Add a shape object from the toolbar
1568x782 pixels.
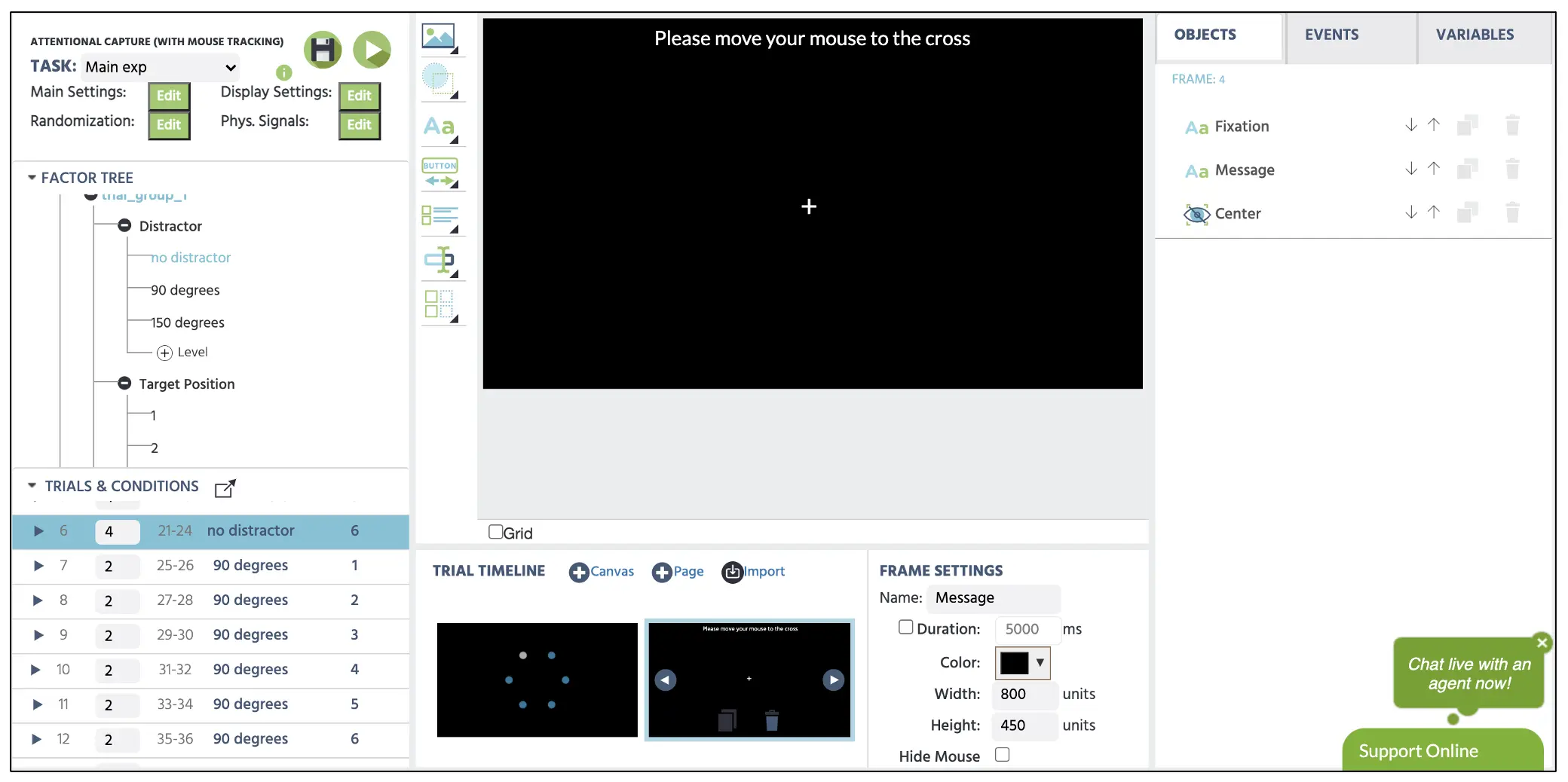440,81
